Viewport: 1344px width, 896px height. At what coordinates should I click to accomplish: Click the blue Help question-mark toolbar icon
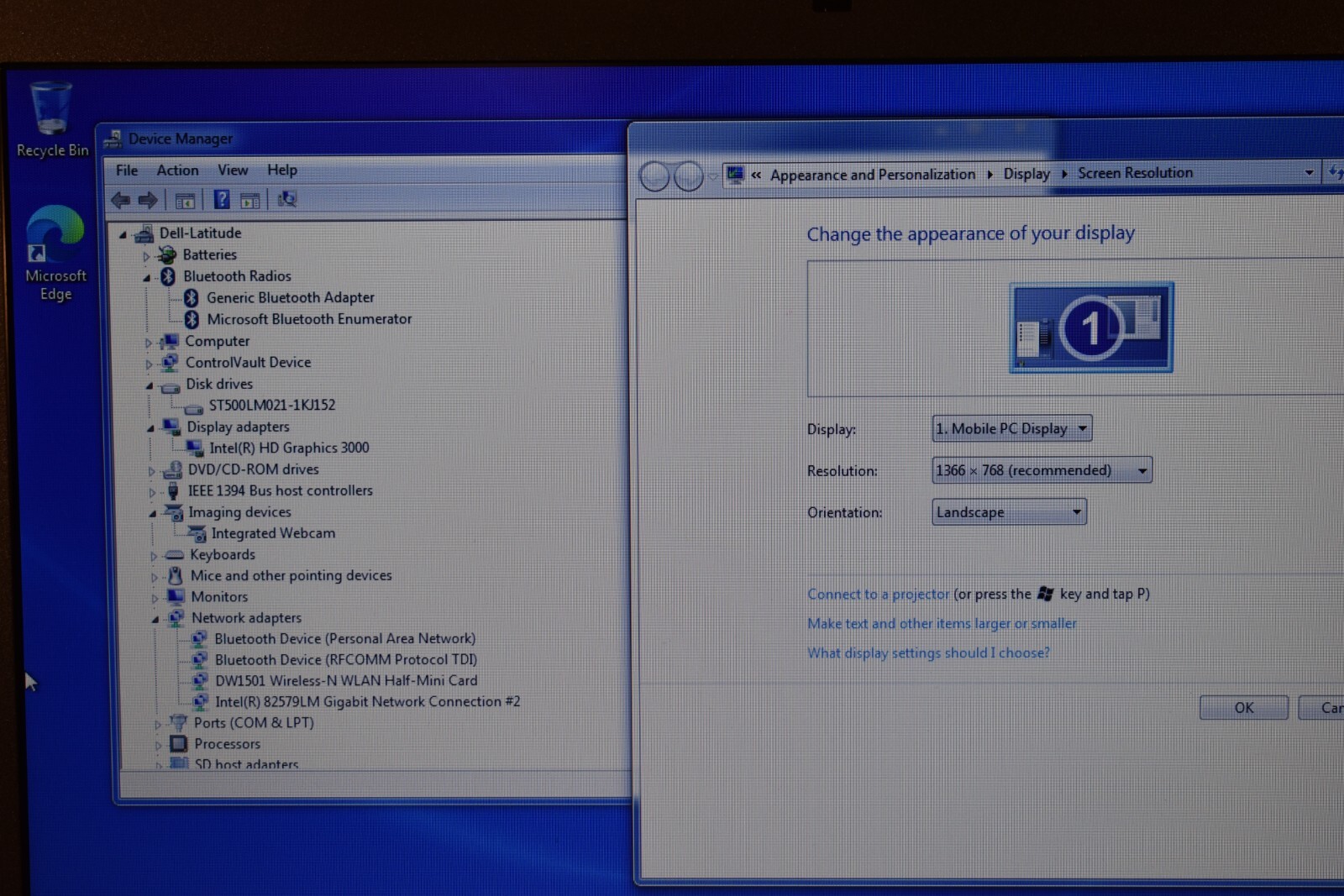(221, 199)
